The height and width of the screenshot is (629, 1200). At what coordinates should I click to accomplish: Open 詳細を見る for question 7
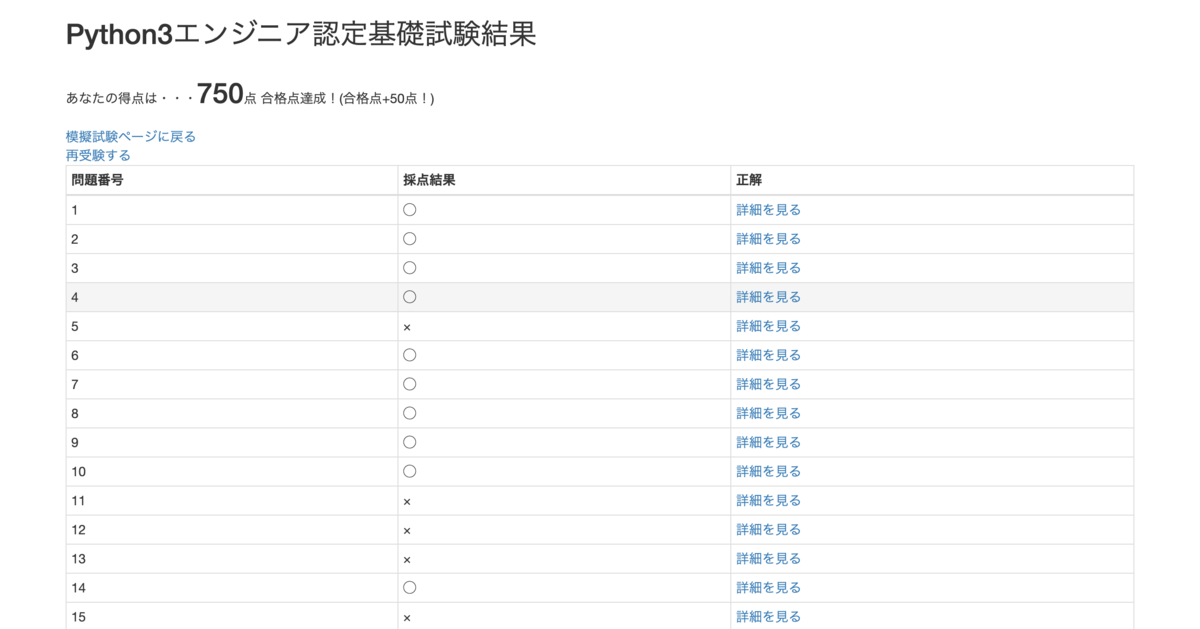click(x=769, y=384)
